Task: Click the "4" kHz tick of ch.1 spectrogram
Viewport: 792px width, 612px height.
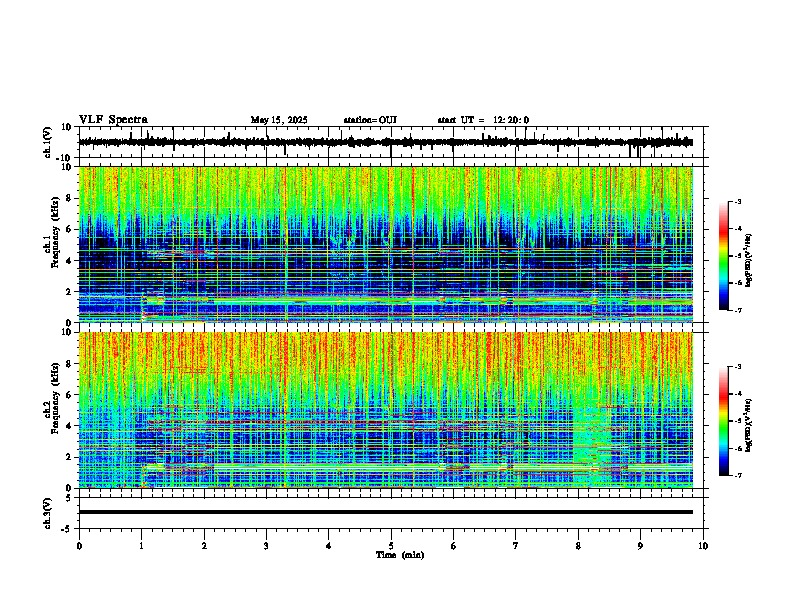Action: pos(70,261)
